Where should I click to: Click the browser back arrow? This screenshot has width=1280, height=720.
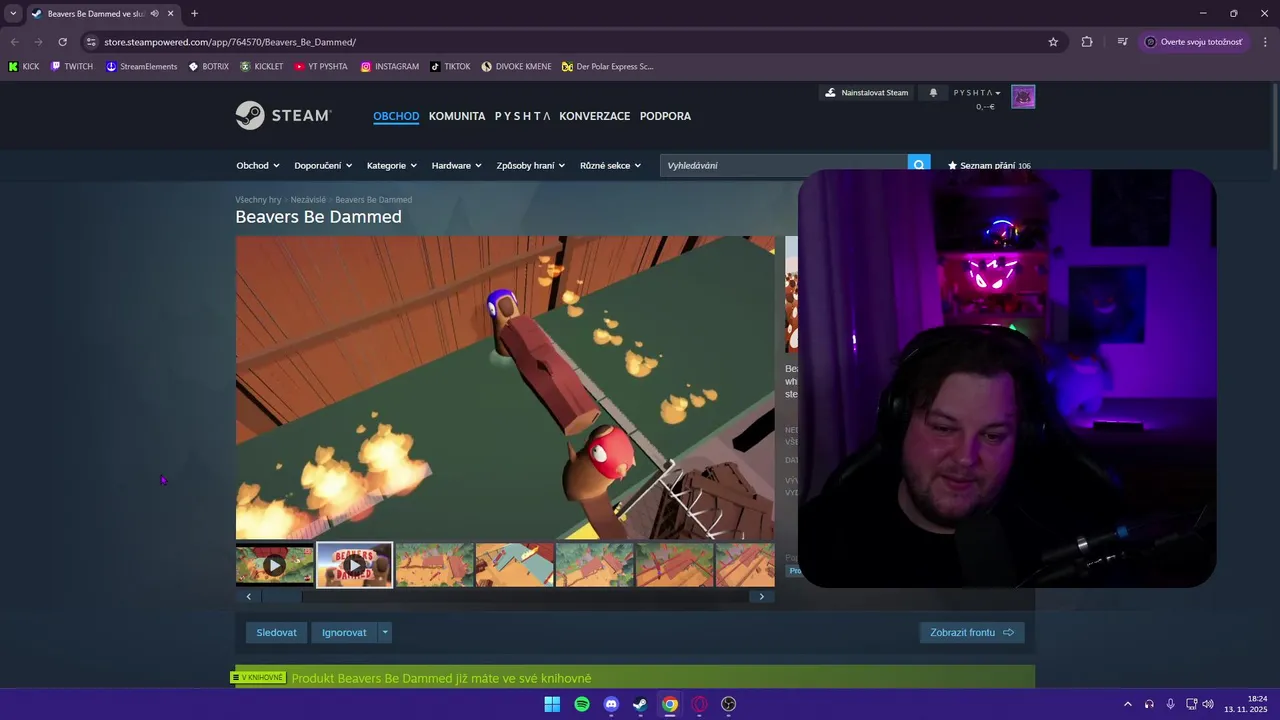[x=14, y=42]
